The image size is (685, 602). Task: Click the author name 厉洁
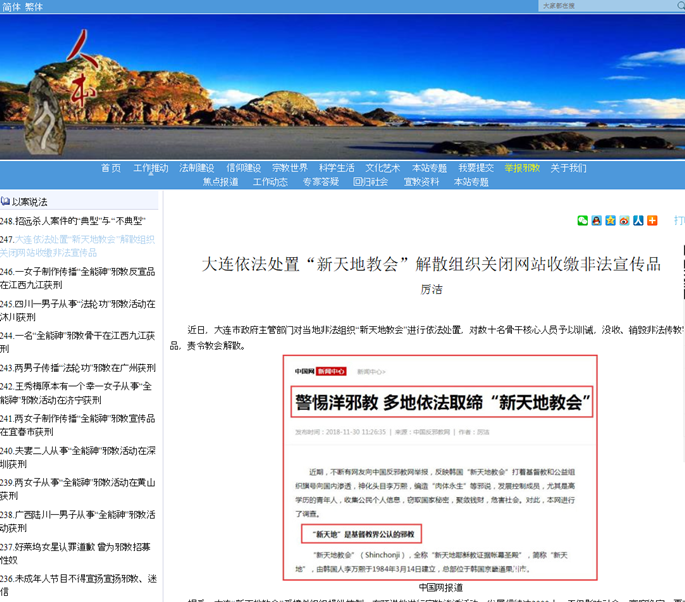tap(431, 289)
